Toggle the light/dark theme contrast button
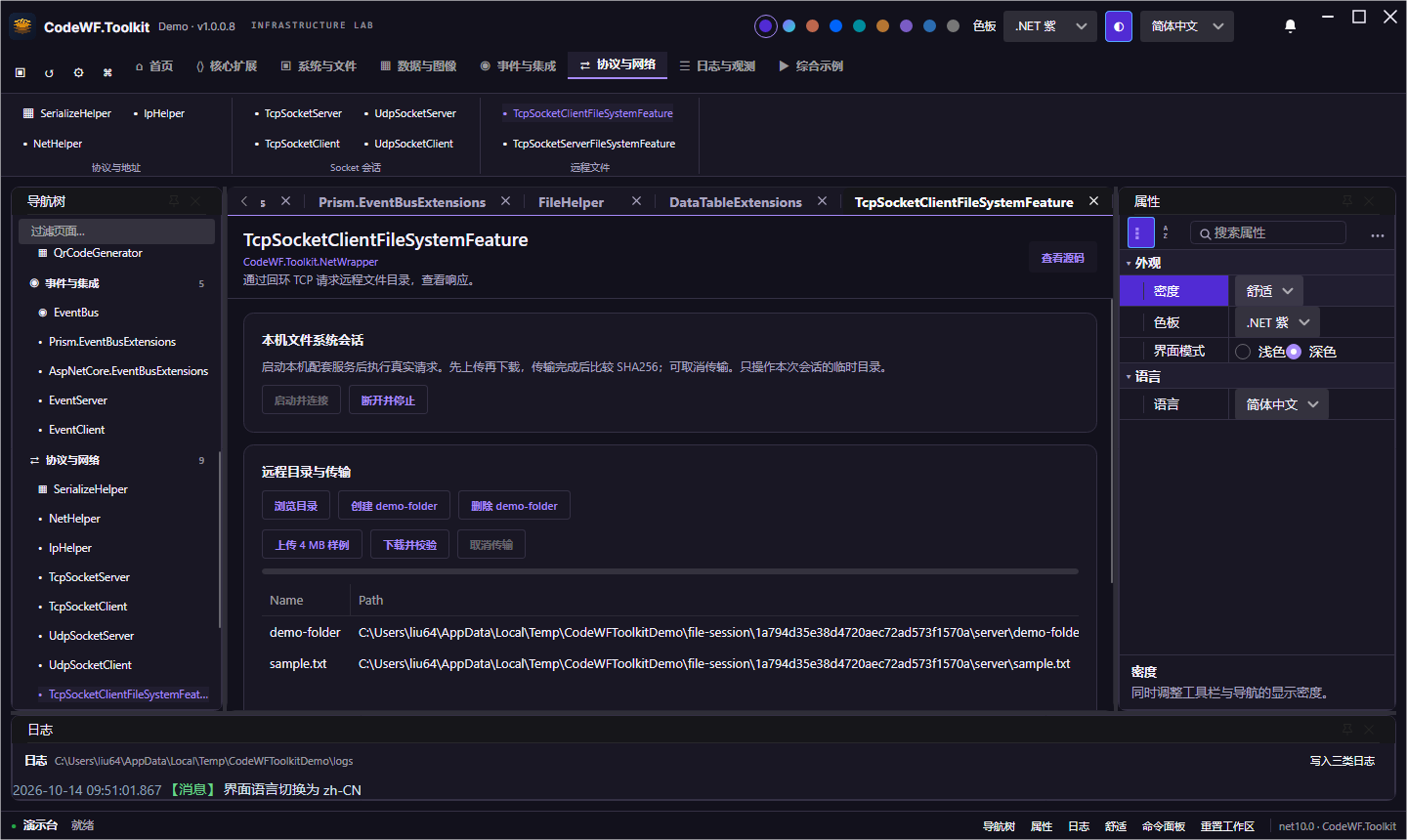The width and height of the screenshot is (1407, 840). (1119, 26)
